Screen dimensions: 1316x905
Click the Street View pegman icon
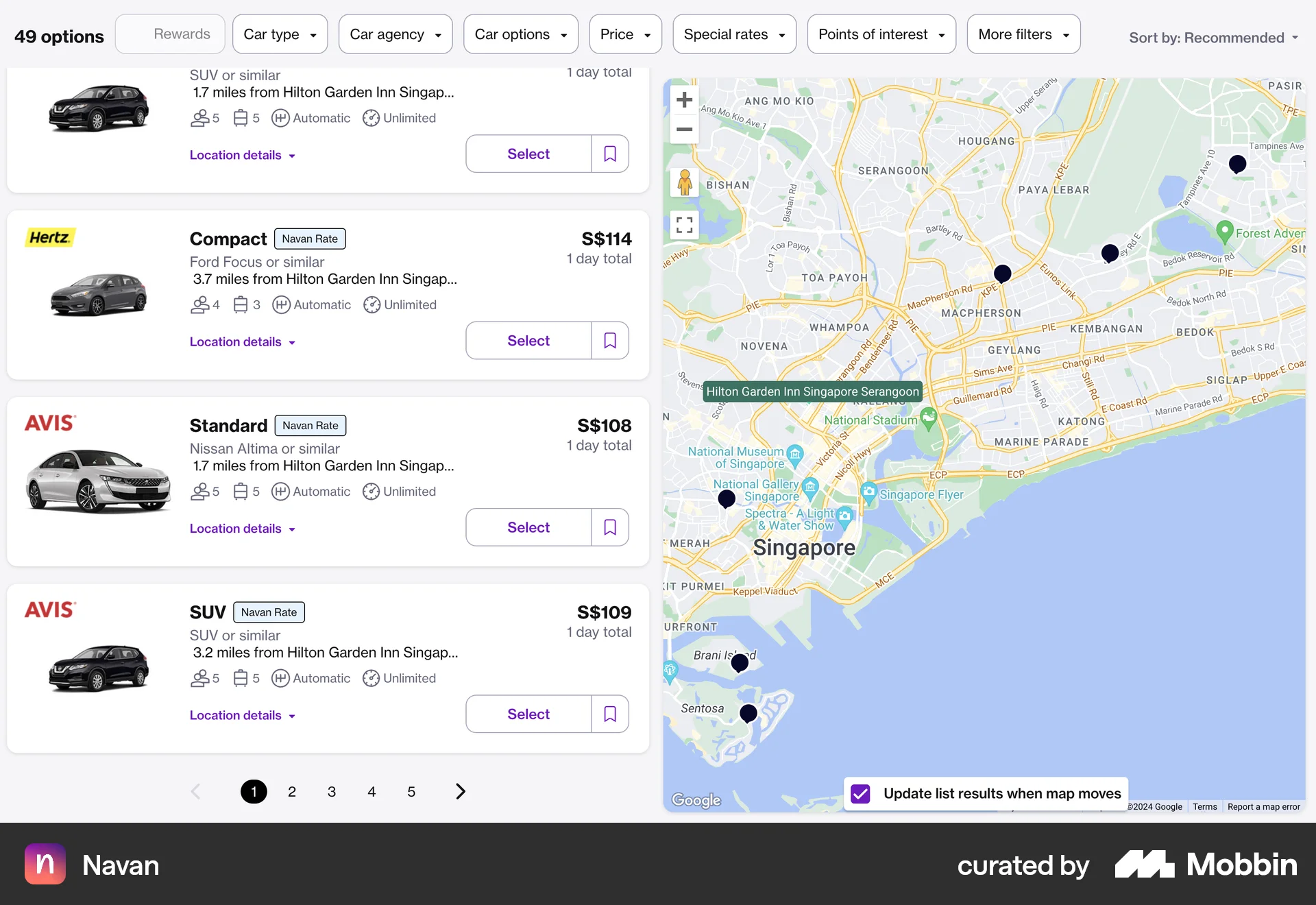tap(684, 183)
